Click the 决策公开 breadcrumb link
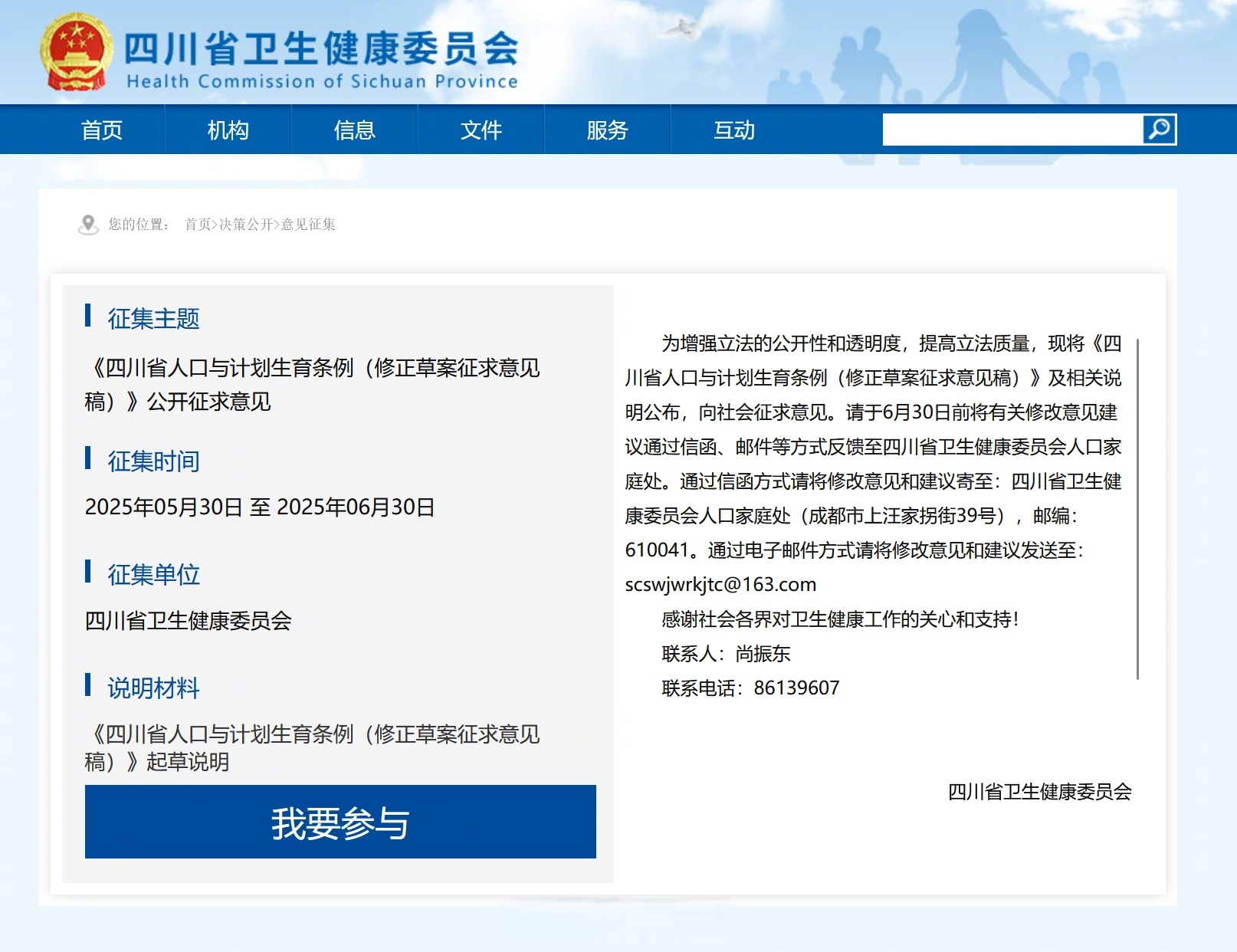 click(x=246, y=225)
